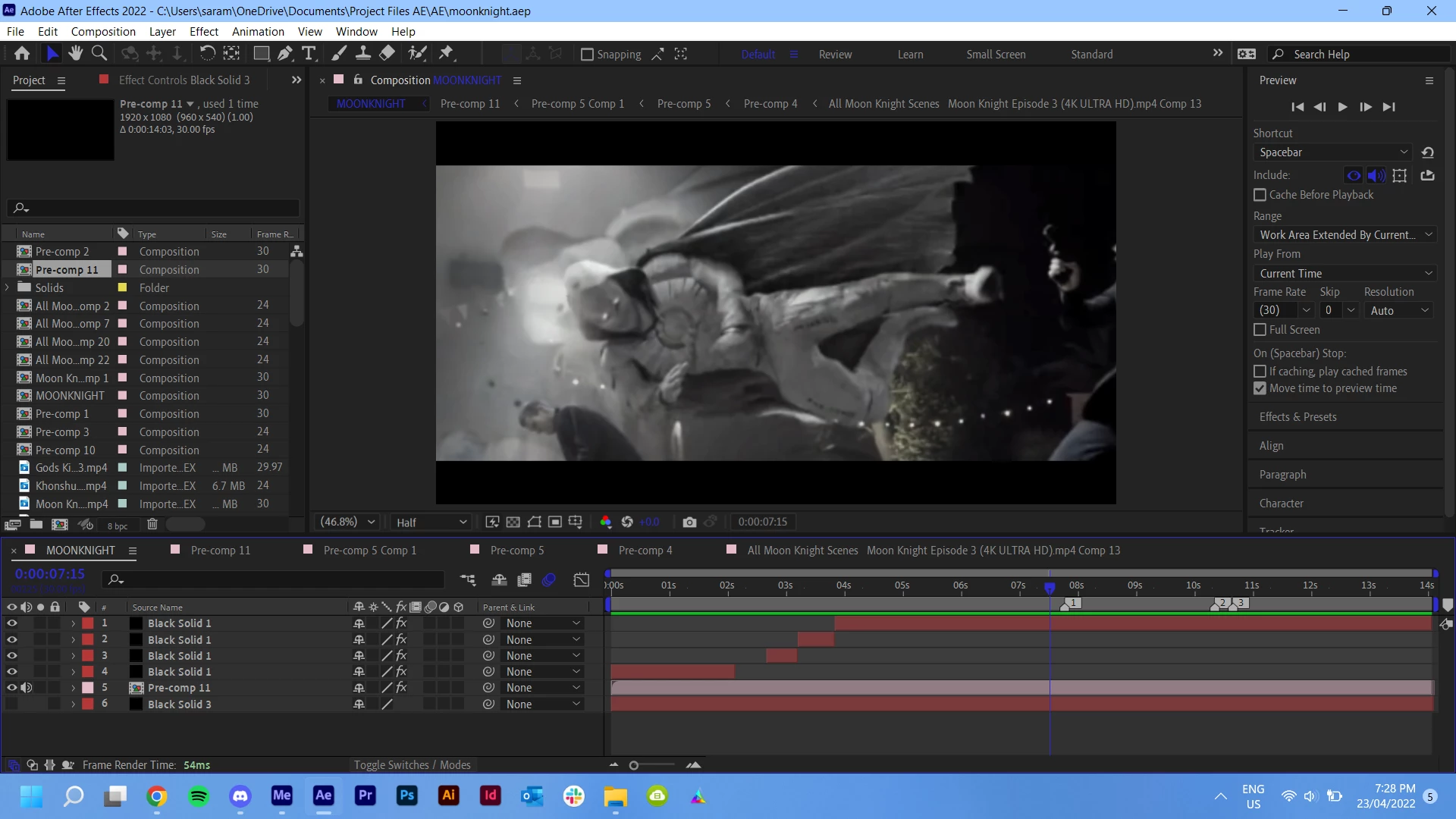
Task: Click the snapshot camera icon
Action: 689,522
